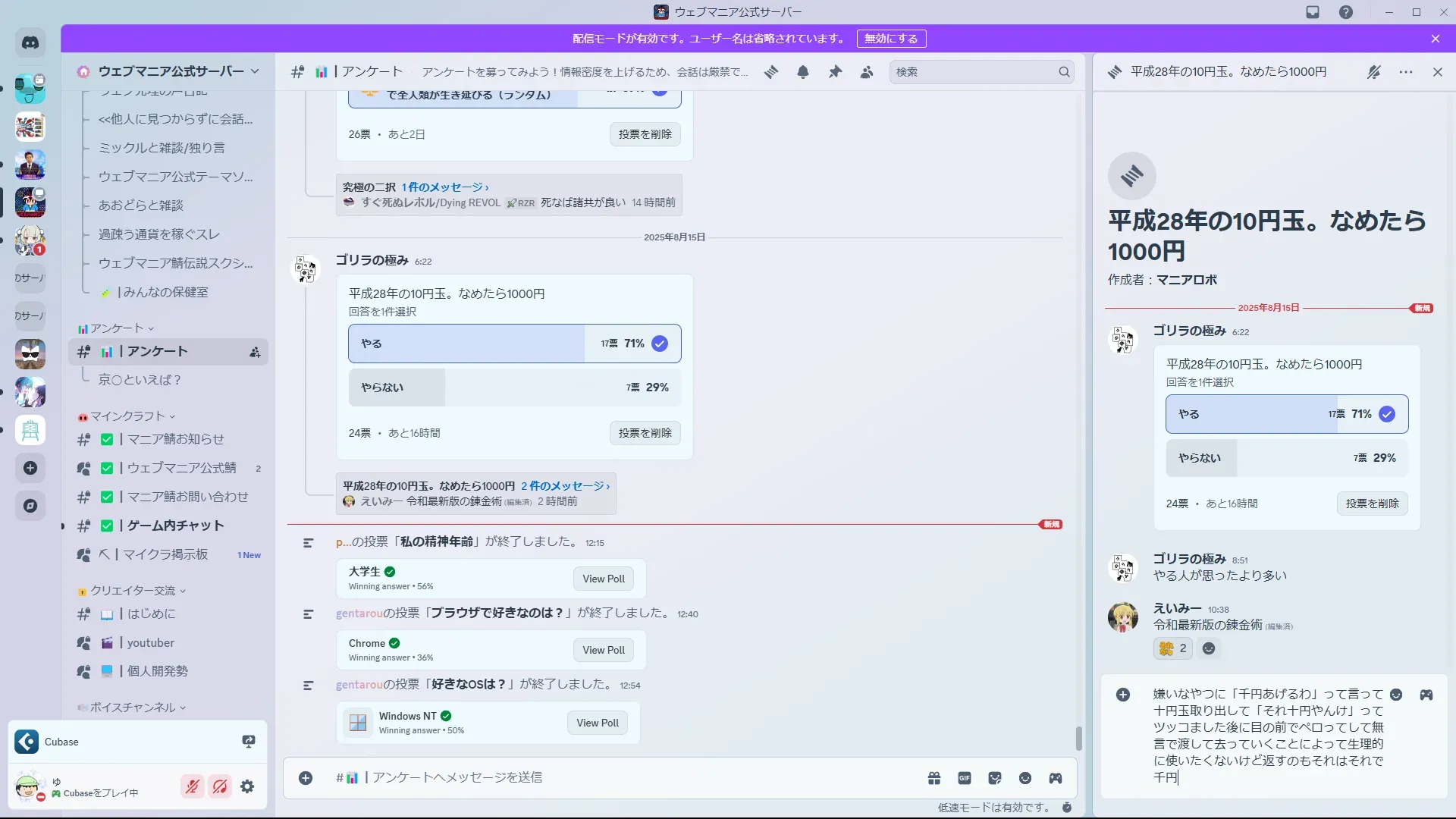1456x819 pixels.
Task: Open threads icon in channel header
Action: coord(771,72)
